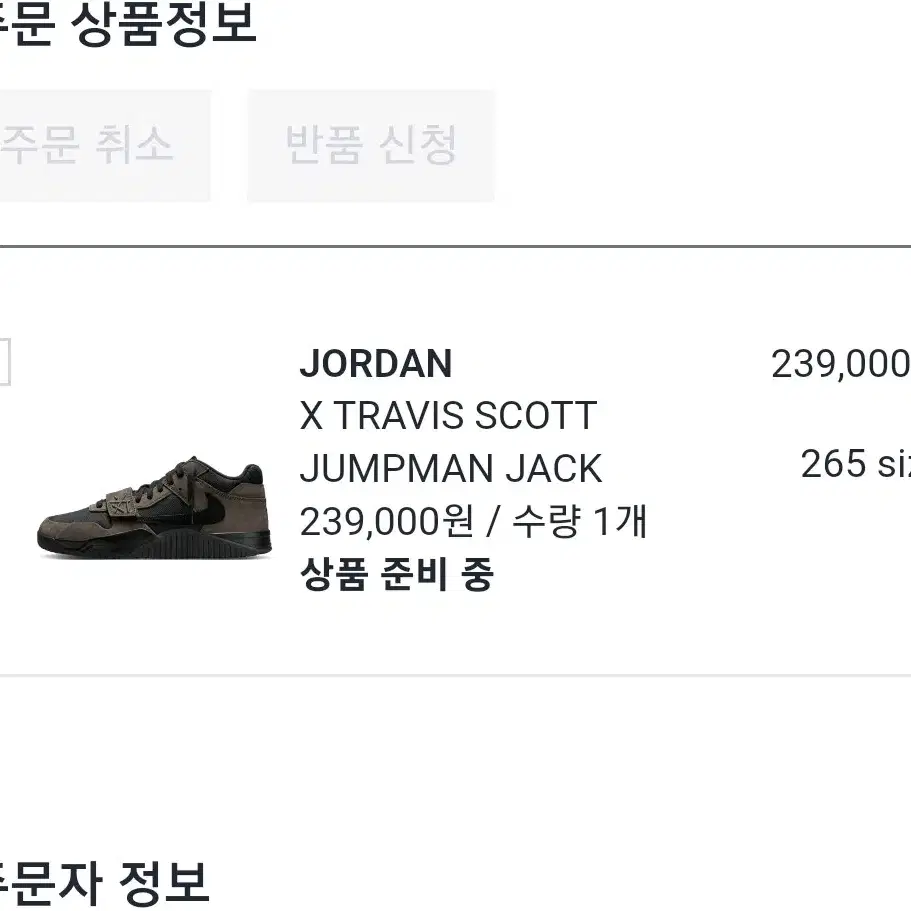Viewport: 911px width, 911px height.
Task: Click the light divider below product row
Action: pyautogui.click(x=456, y=676)
